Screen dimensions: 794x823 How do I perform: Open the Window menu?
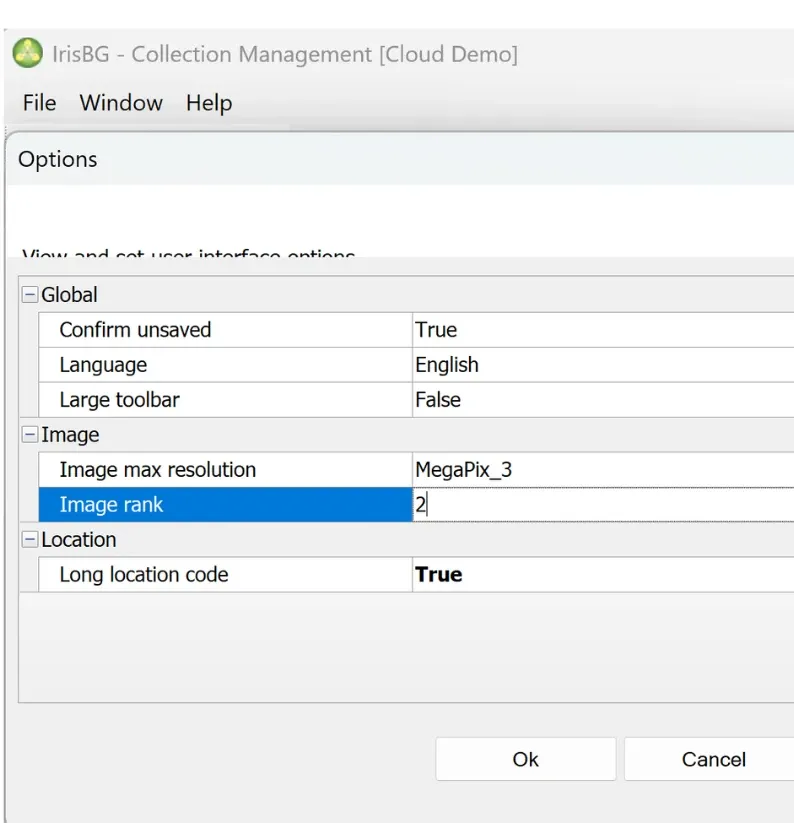[x=121, y=103]
